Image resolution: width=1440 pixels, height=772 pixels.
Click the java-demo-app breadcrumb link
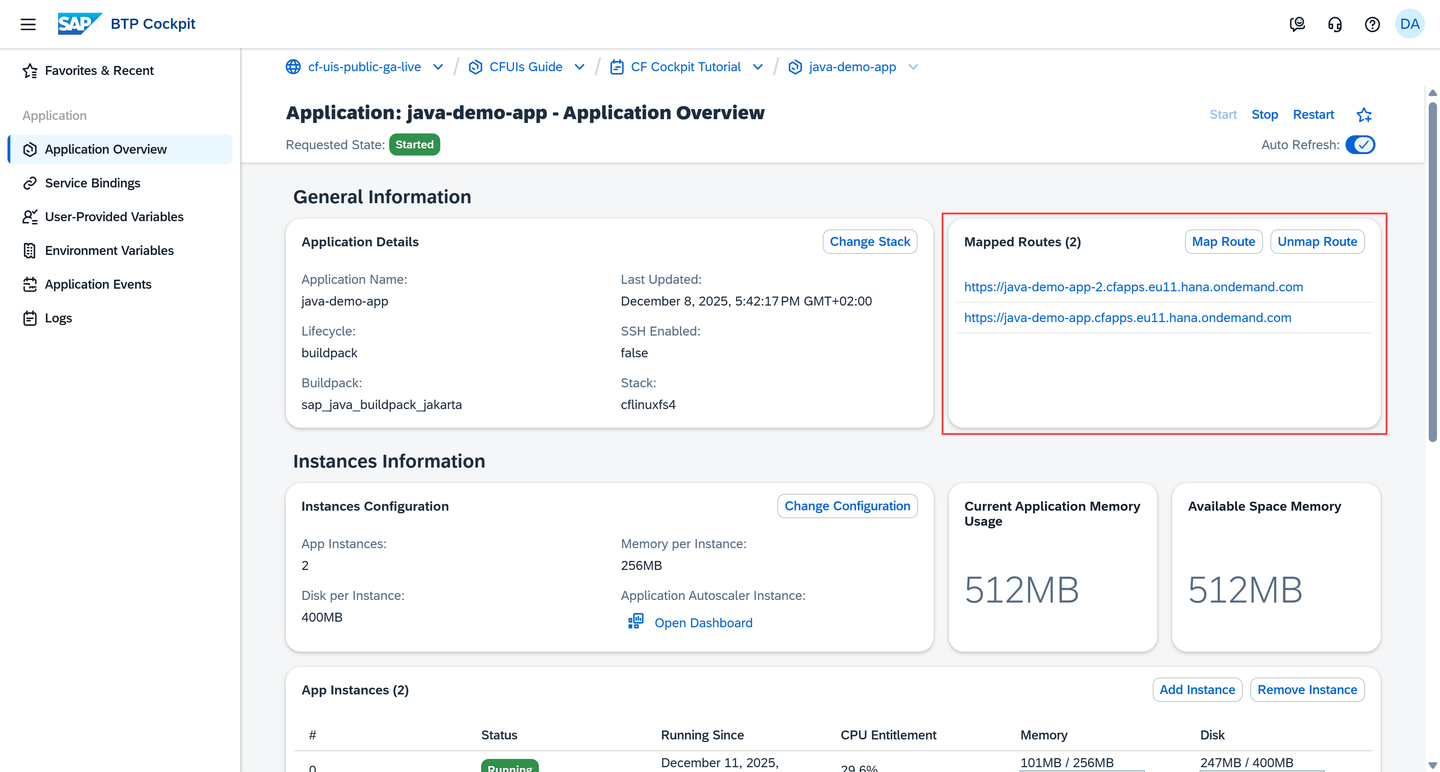852,67
